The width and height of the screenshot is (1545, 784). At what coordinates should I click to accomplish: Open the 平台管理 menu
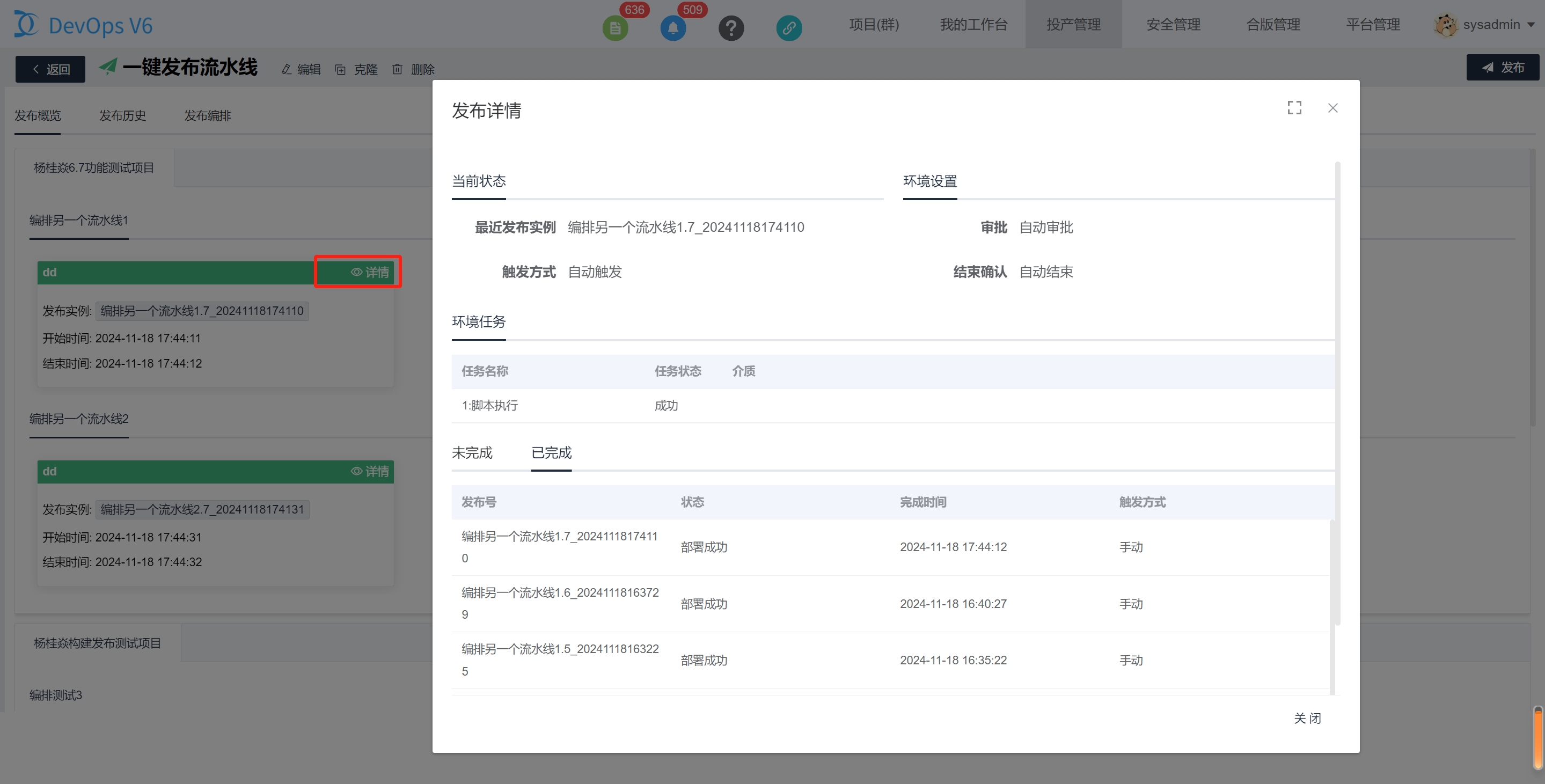coord(1372,25)
